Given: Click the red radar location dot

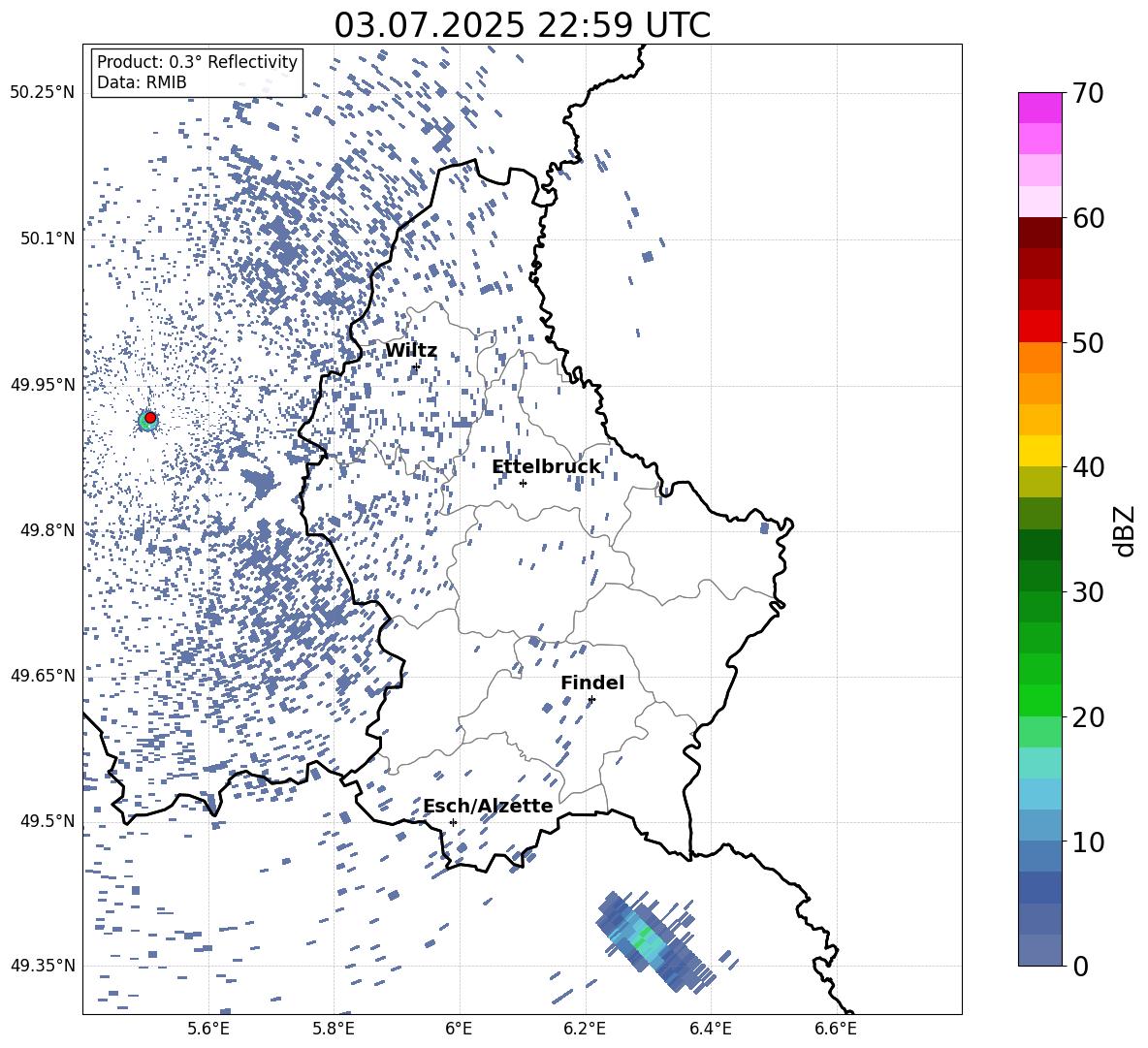Looking at the screenshot, I should pyautogui.click(x=150, y=417).
